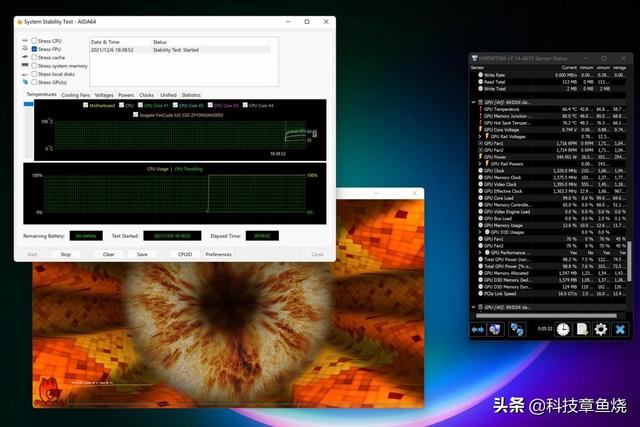Collapse the bottom GPU NVIDIA sensor group

473,307
